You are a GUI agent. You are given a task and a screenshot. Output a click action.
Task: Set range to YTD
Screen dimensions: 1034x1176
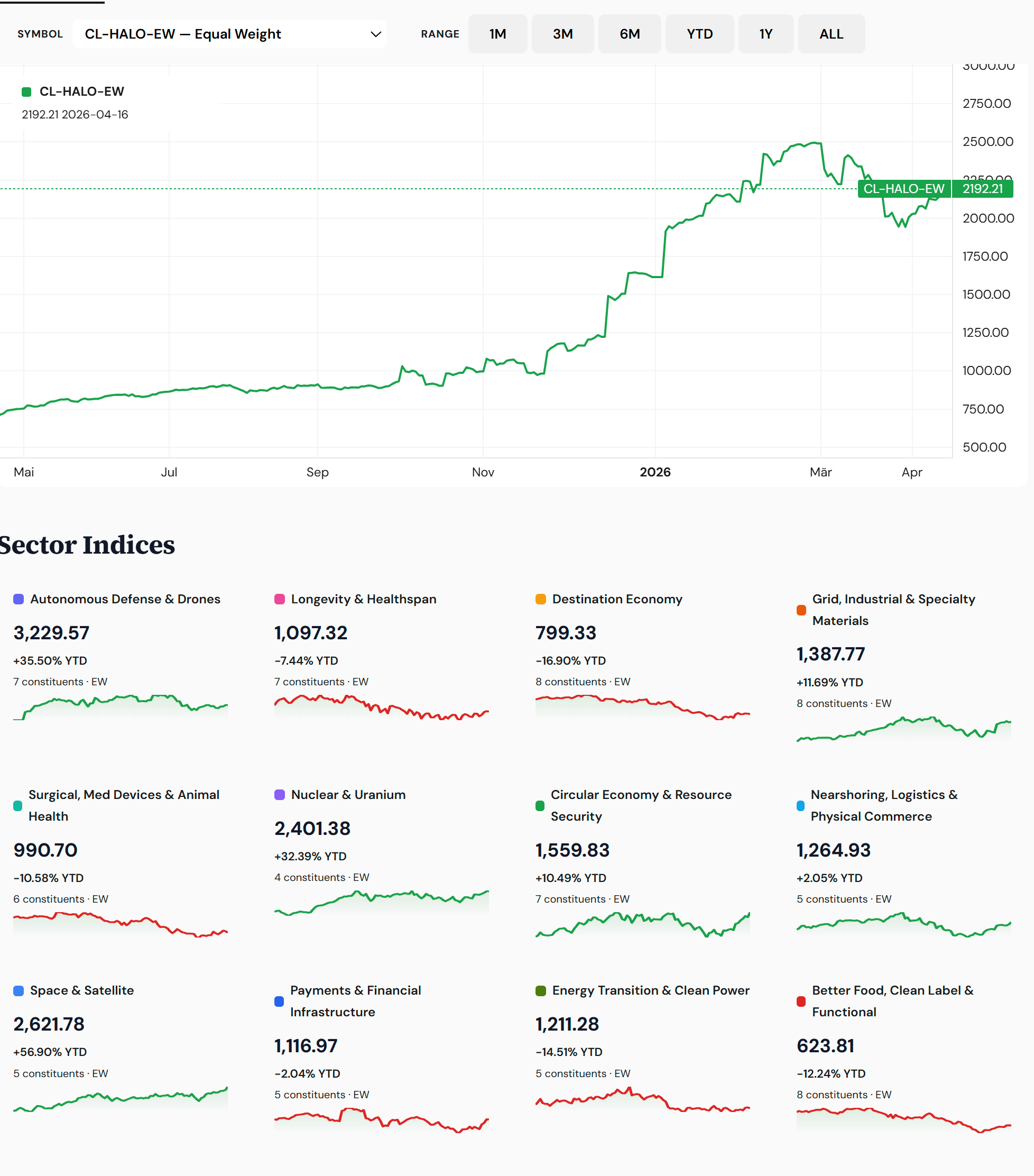pyautogui.click(x=699, y=34)
